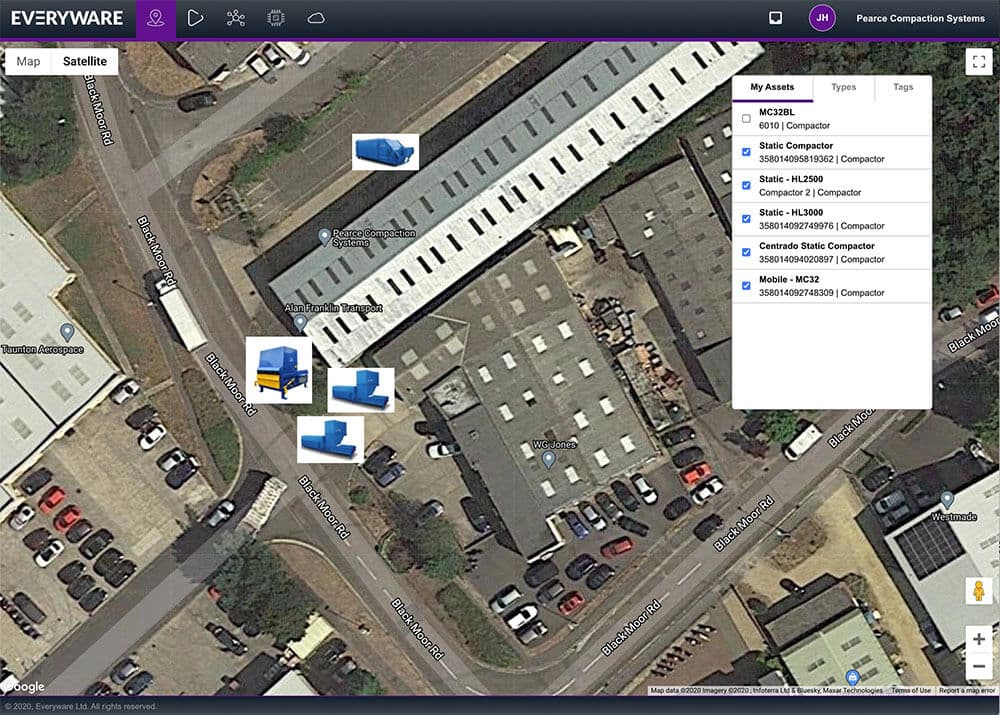Uncheck the Static - HL3000 checkbox
Viewport: 1000px width, 715px height.
[x=746, y=219]
